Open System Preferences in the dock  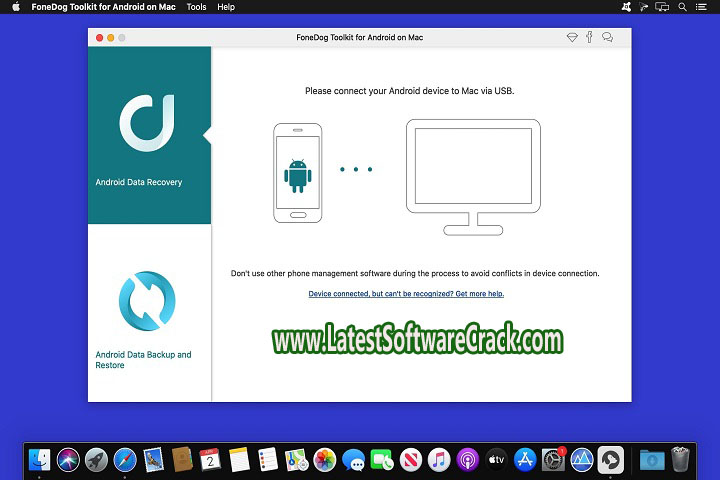click(553, 459)
